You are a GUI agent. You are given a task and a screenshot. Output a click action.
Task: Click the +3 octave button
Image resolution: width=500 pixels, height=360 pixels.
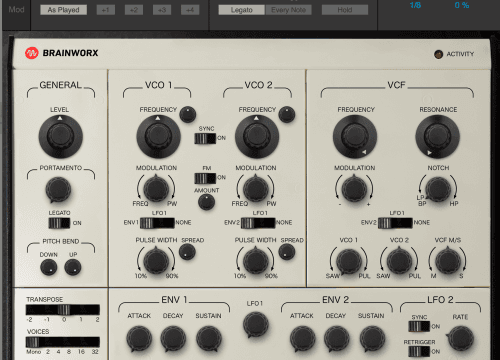(x=162, y=10)
